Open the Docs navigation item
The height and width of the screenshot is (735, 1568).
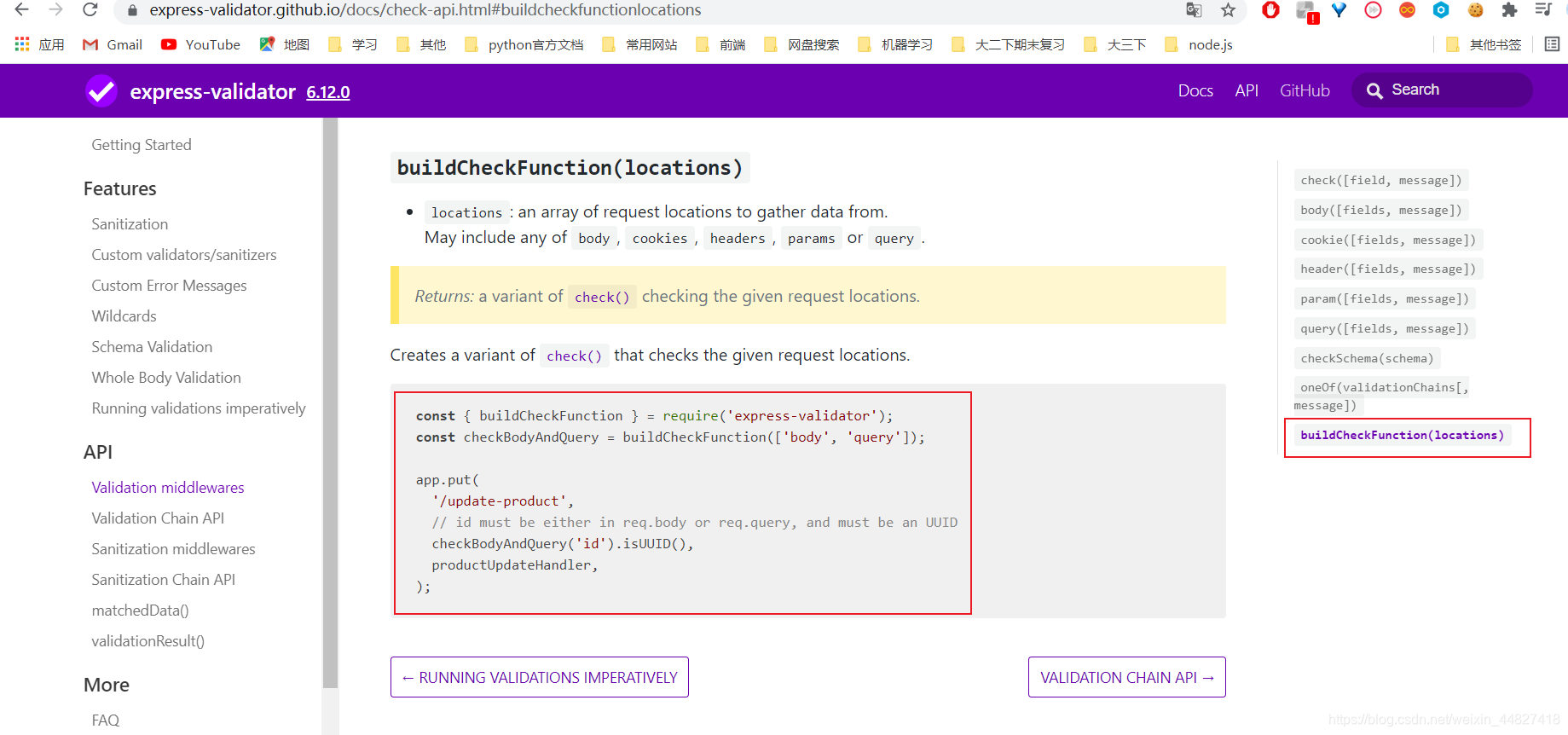(1195, 90)
